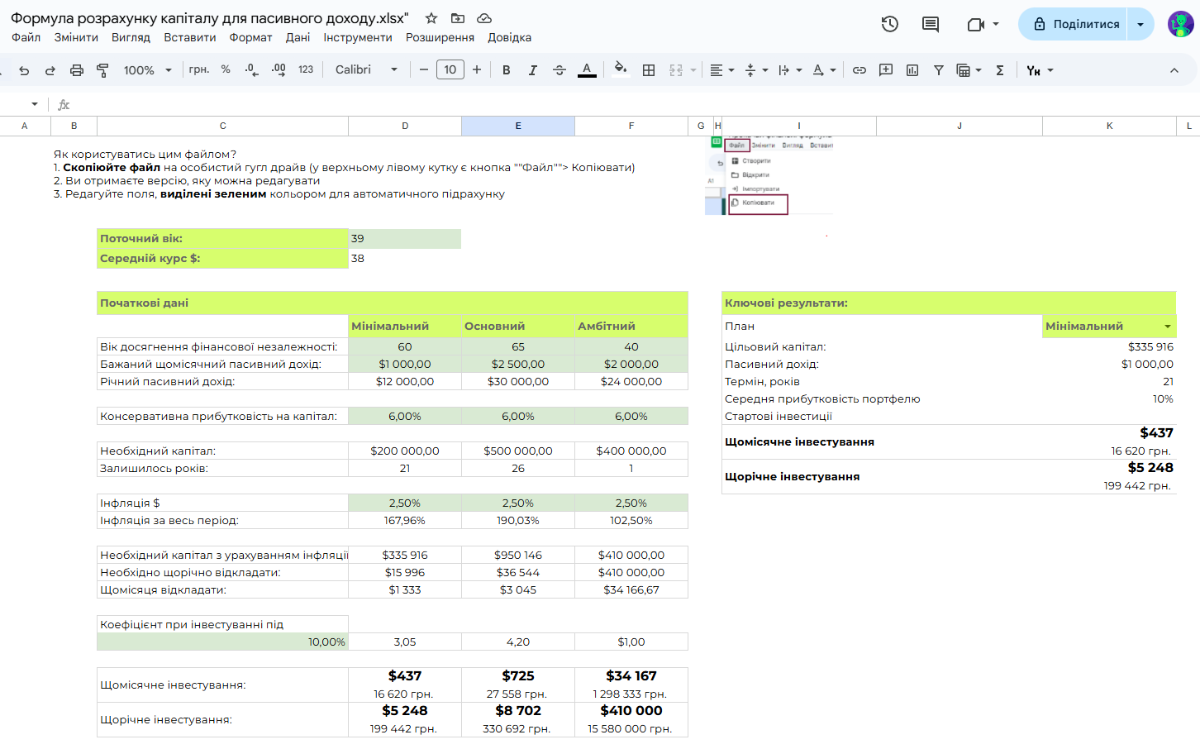Viewport: 1200px width, 749px height.
Task: Increase font size with plus button
Action: click(477, 70)
